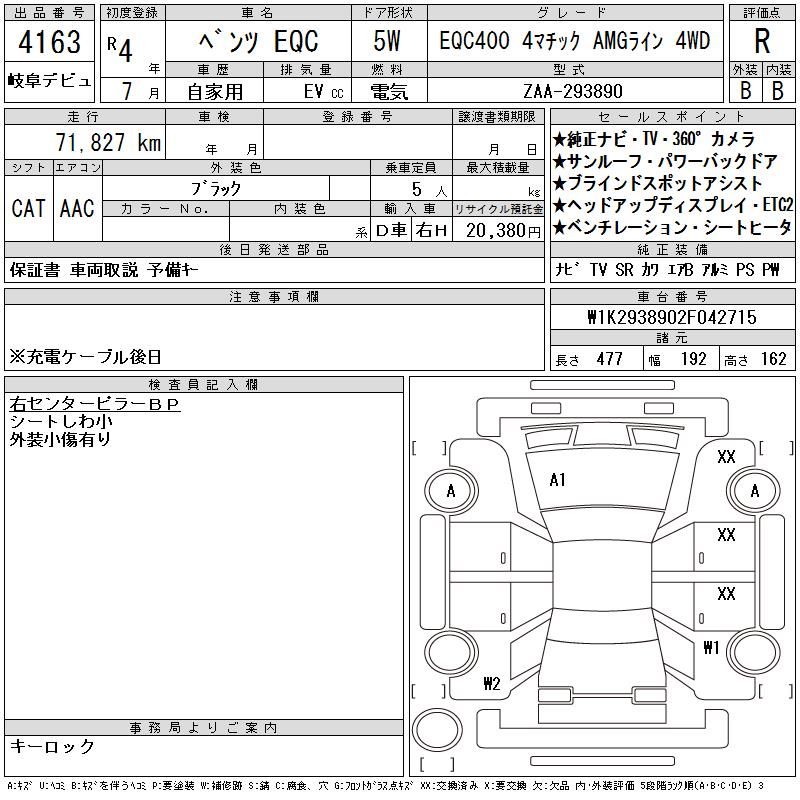Viewport: 800px width, 800px height.
Task: Click the model code ZAA-293890
Action: (x=573, y=91)
